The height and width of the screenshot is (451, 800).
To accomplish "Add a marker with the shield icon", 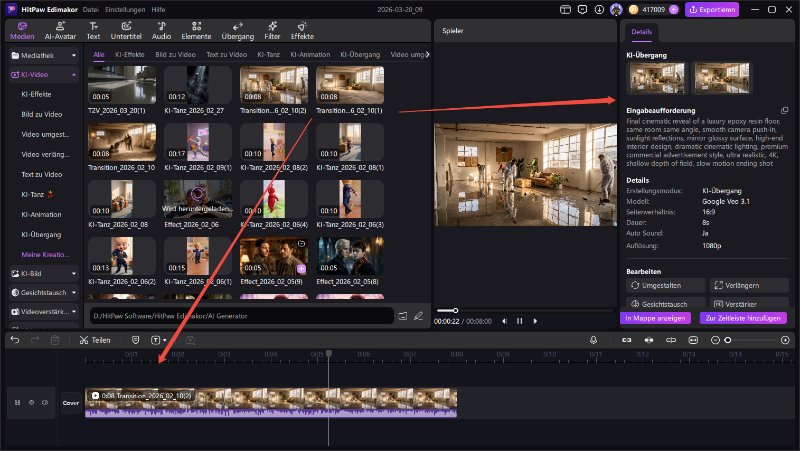I will click(135, 340).
